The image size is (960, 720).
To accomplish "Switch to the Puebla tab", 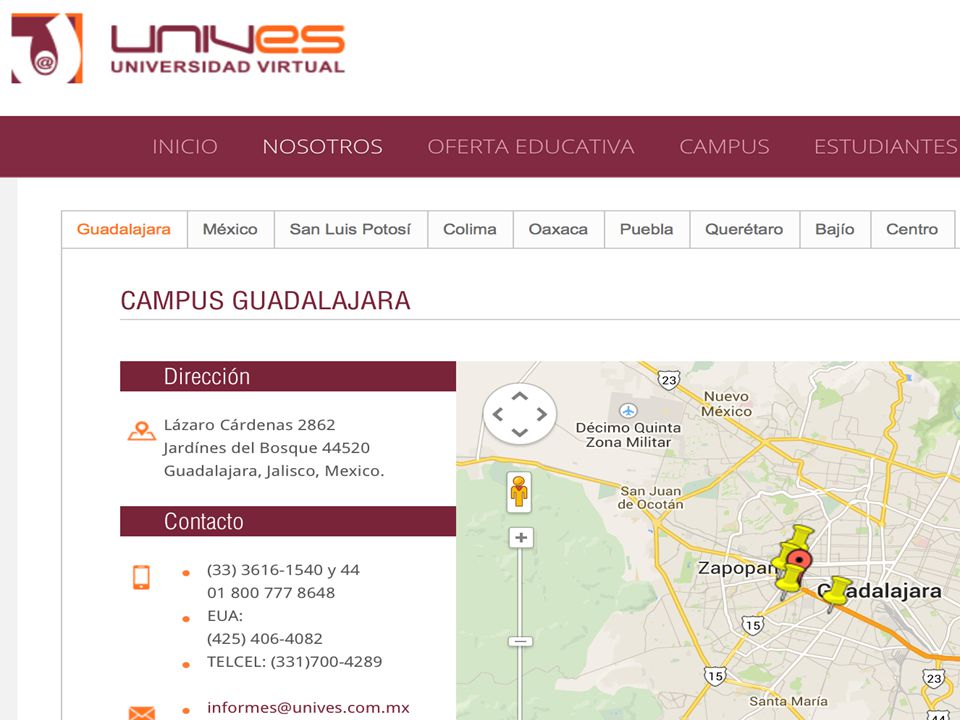I will [647, 230].
